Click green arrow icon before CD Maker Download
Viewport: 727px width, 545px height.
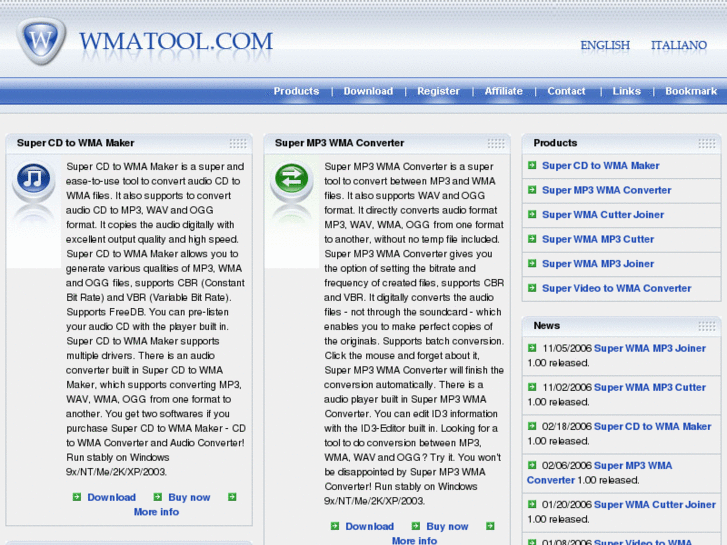77,497
